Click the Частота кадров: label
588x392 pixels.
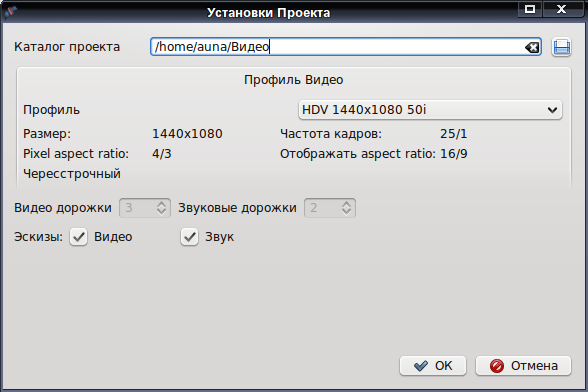(x=331, y=134)
